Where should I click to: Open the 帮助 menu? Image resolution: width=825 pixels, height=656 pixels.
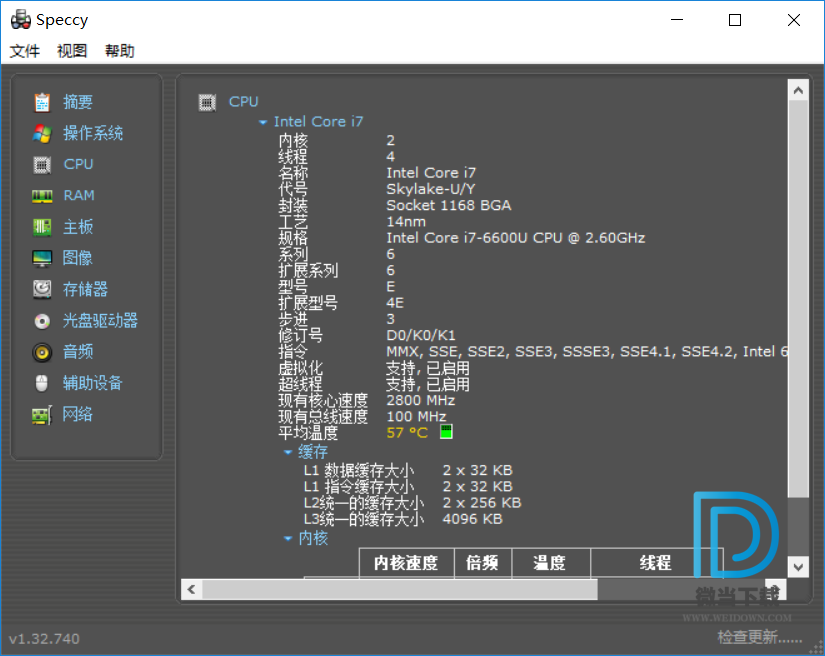(120, 51)
